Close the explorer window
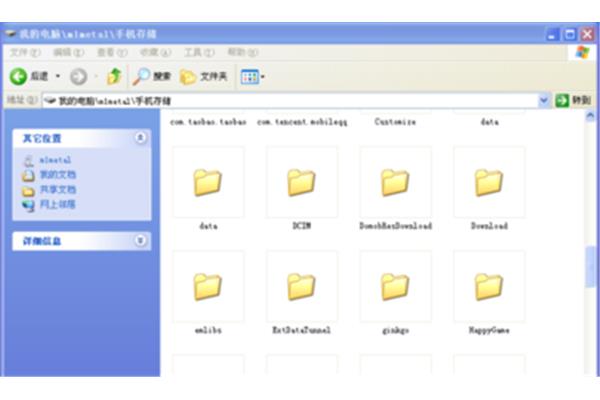Image resolution: width=600 pixels, height=400 pixels. [x=587, y=34]
